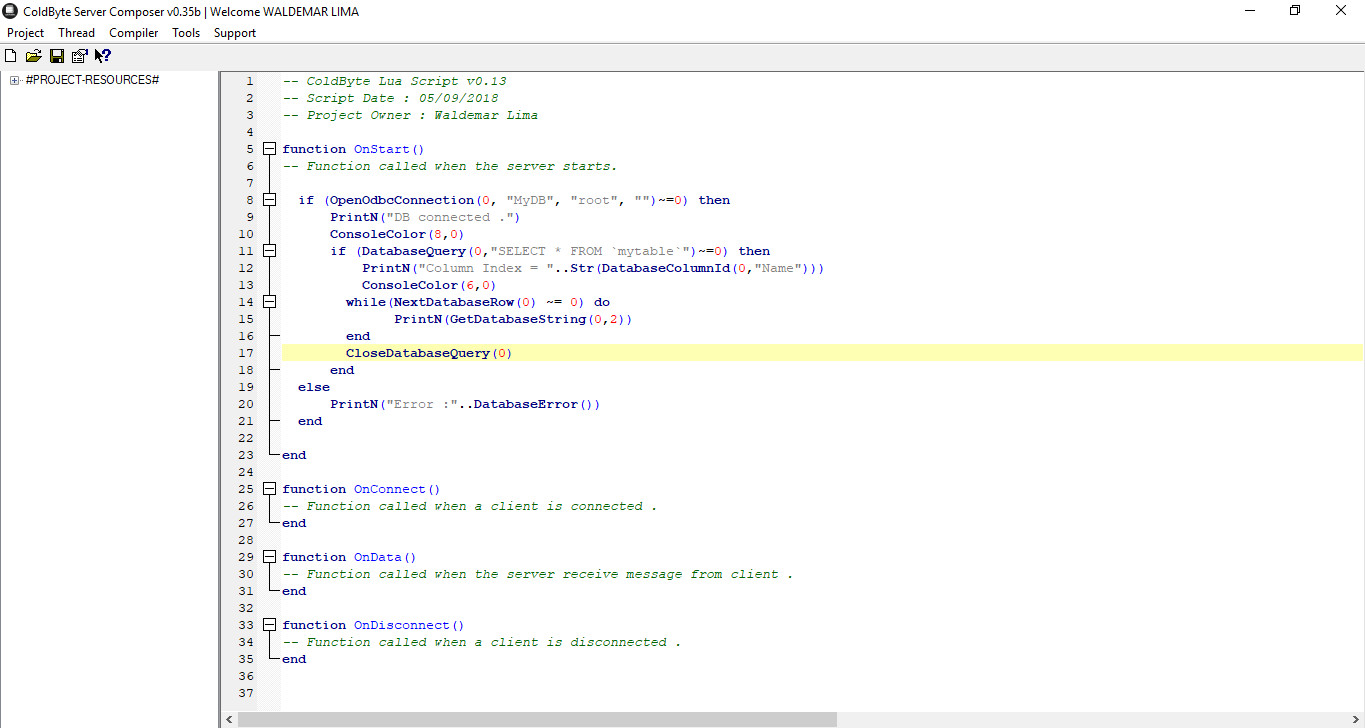Collapse the OnStart function code fold
This screenshot has width=1365, height=728.
click(269, 147)
